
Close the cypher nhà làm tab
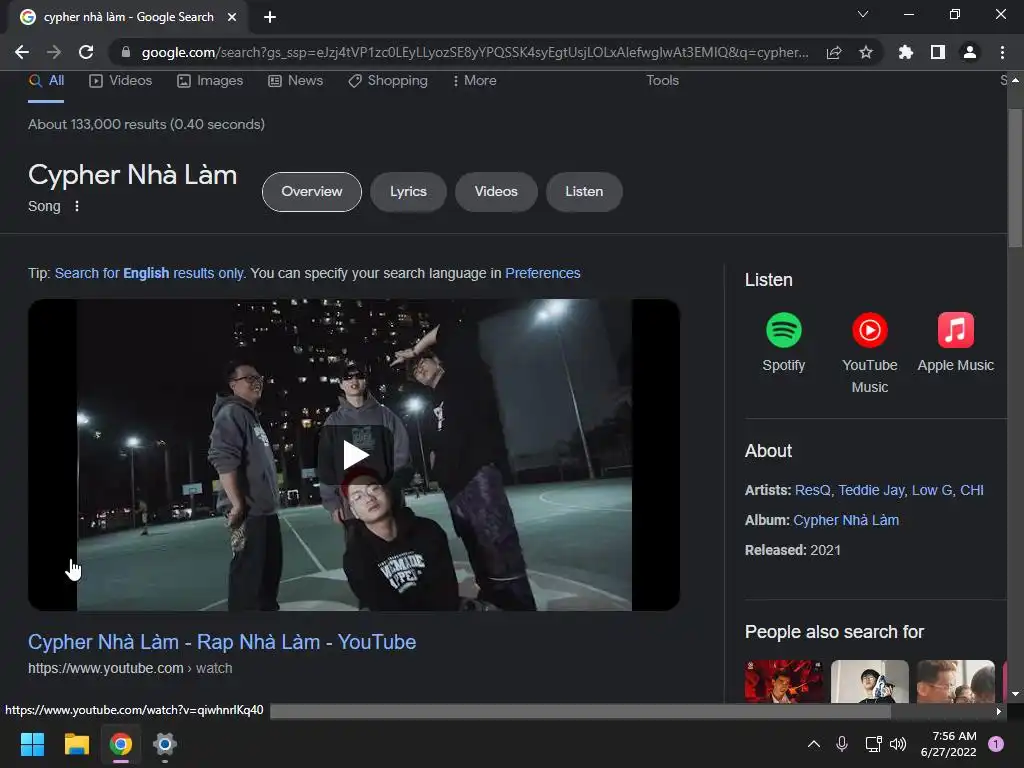232,17
